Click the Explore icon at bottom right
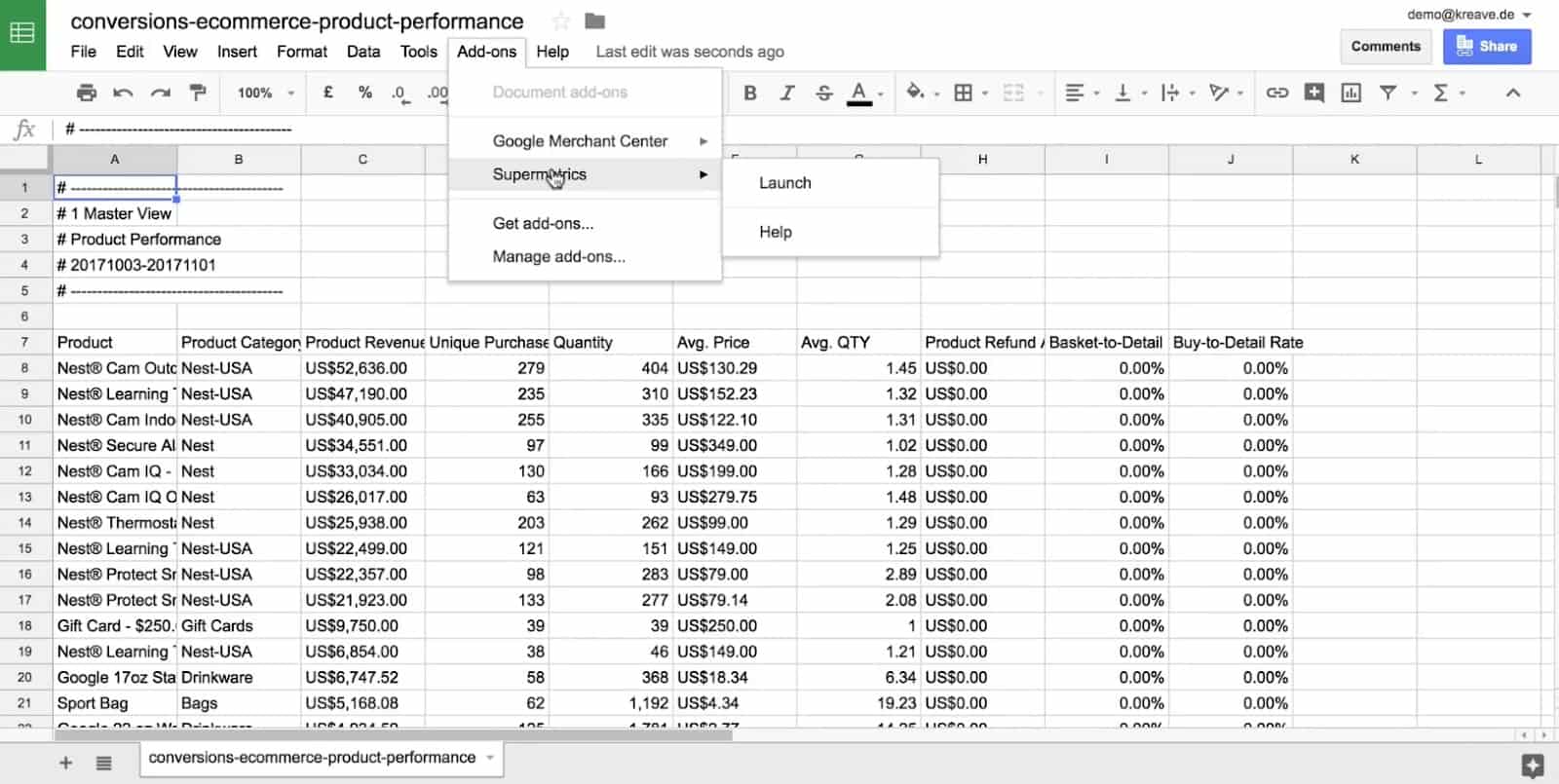The image size is (1559, 784). [1533, 765]
